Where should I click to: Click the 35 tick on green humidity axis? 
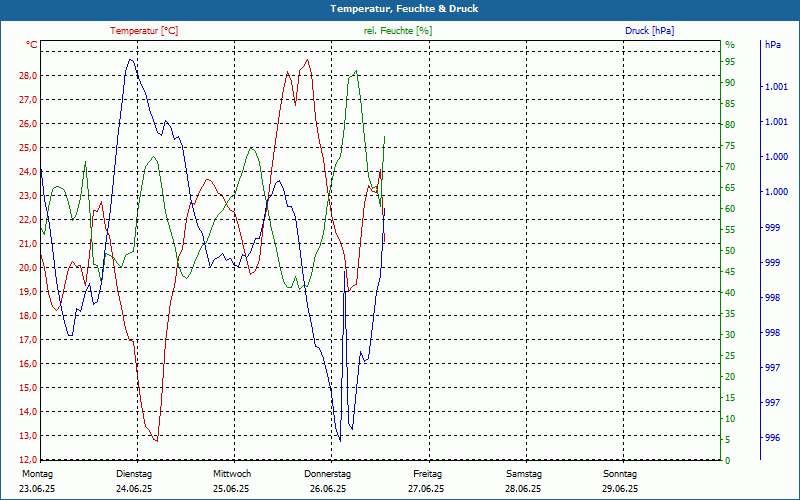point(730,314)
